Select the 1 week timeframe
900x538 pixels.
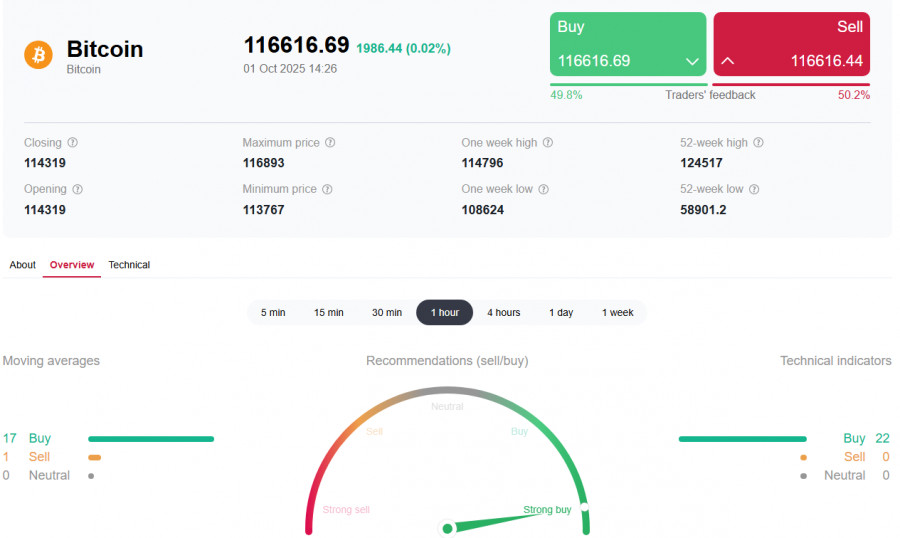pyautogui.click(x=618, y=312)
